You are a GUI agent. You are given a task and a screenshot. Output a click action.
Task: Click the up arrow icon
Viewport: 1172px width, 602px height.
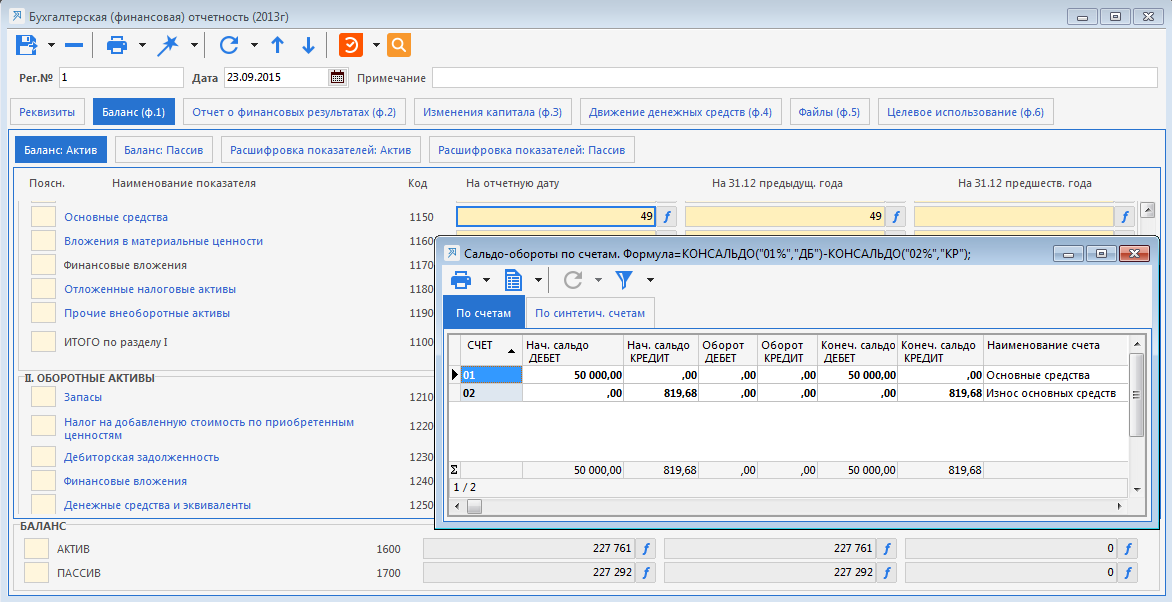277,45
